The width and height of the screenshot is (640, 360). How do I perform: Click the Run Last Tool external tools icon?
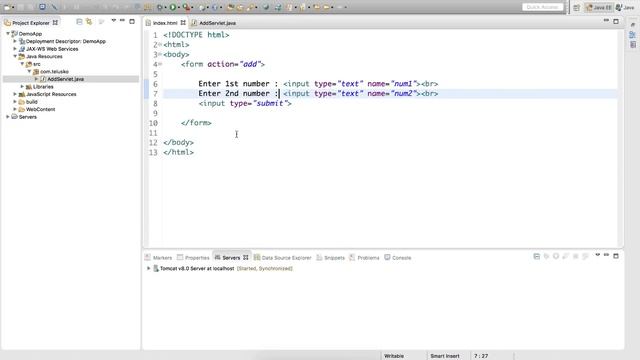click(187, 7)
